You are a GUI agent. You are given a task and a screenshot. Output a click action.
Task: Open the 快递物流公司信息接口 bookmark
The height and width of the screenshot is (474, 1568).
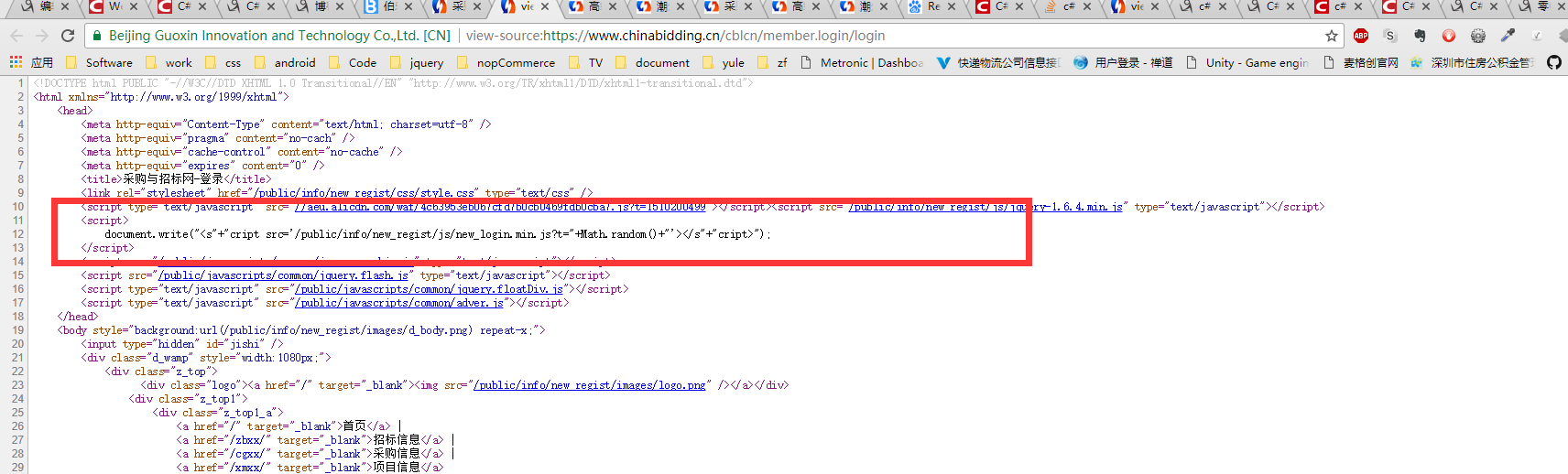tap(998, 62)
